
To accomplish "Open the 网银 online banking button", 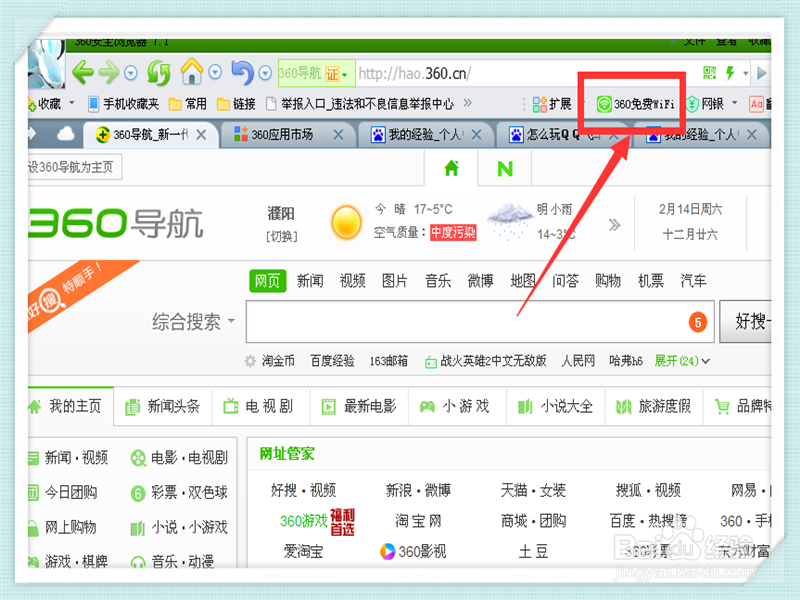I will tap(705, 104).
